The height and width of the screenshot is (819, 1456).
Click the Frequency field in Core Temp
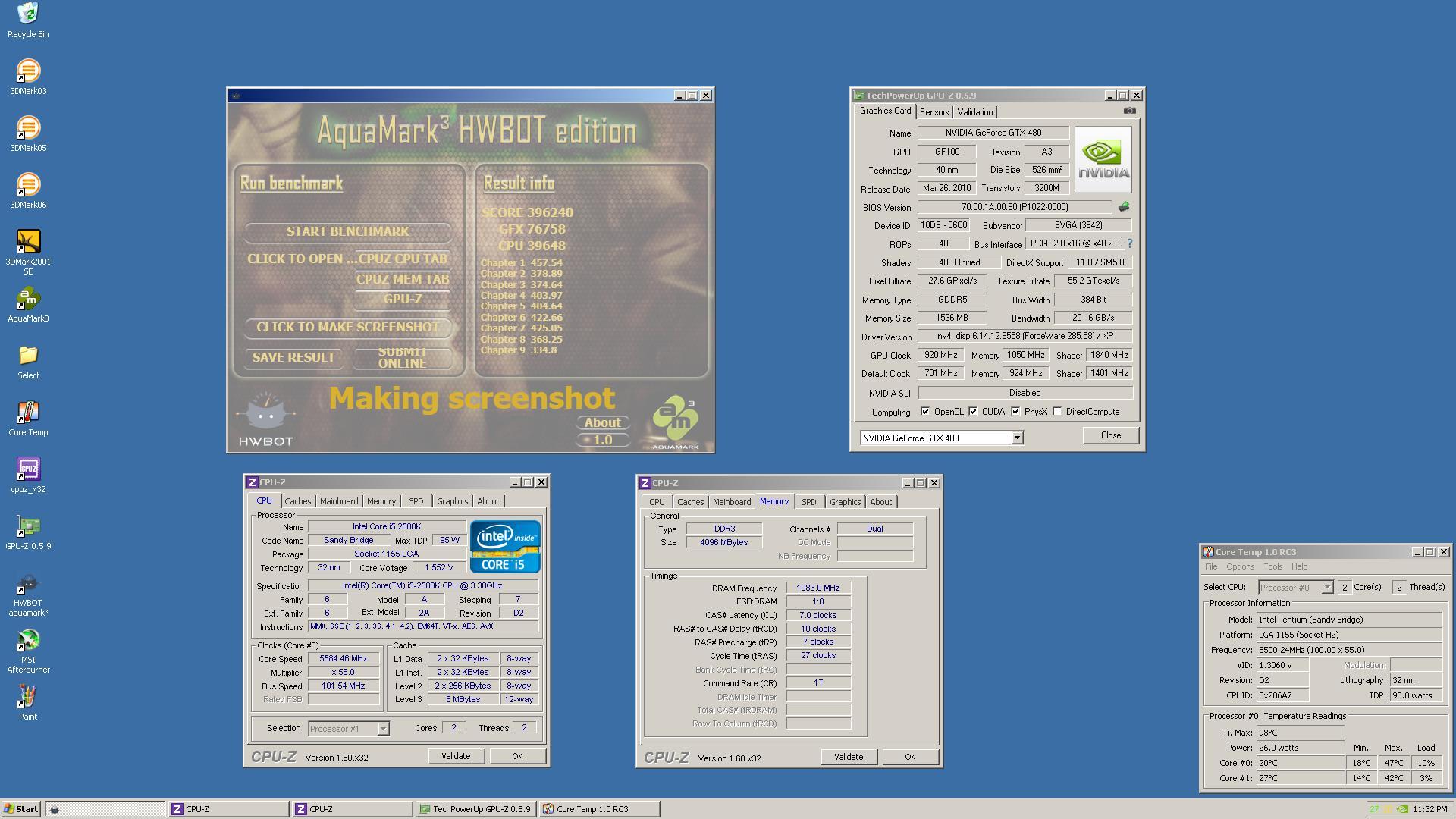[x=1349, y=650]
